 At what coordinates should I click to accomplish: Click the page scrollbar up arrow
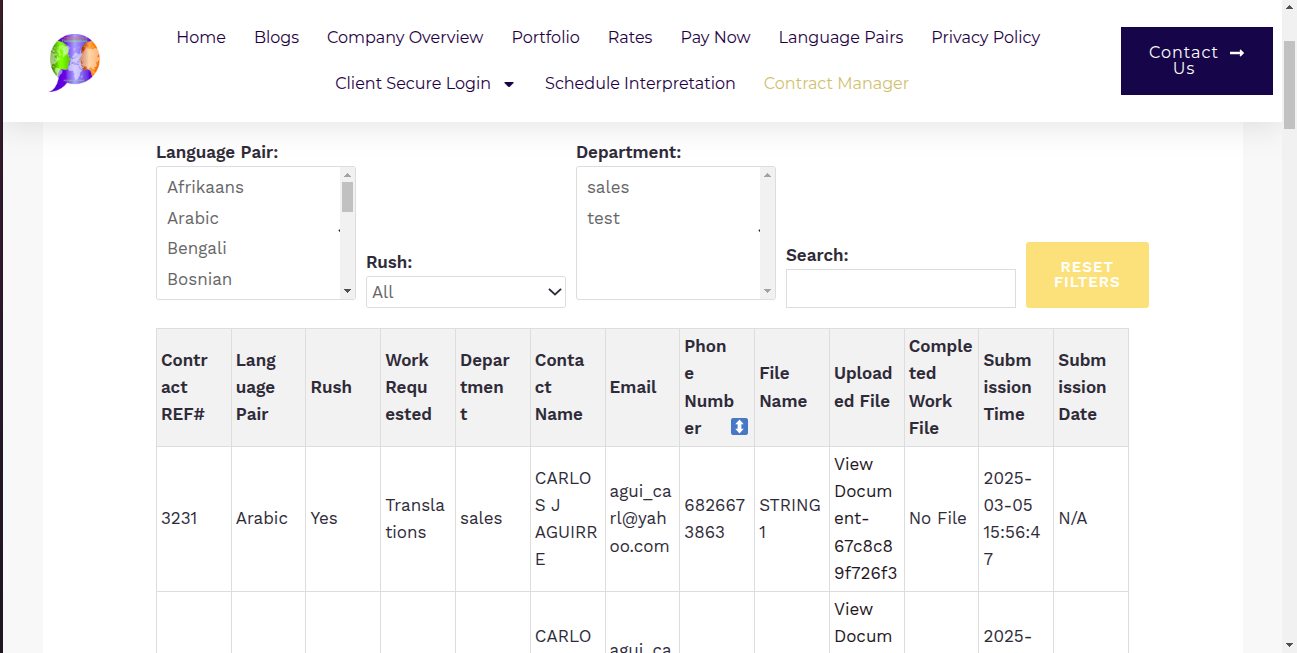(x=1289, y=8)
